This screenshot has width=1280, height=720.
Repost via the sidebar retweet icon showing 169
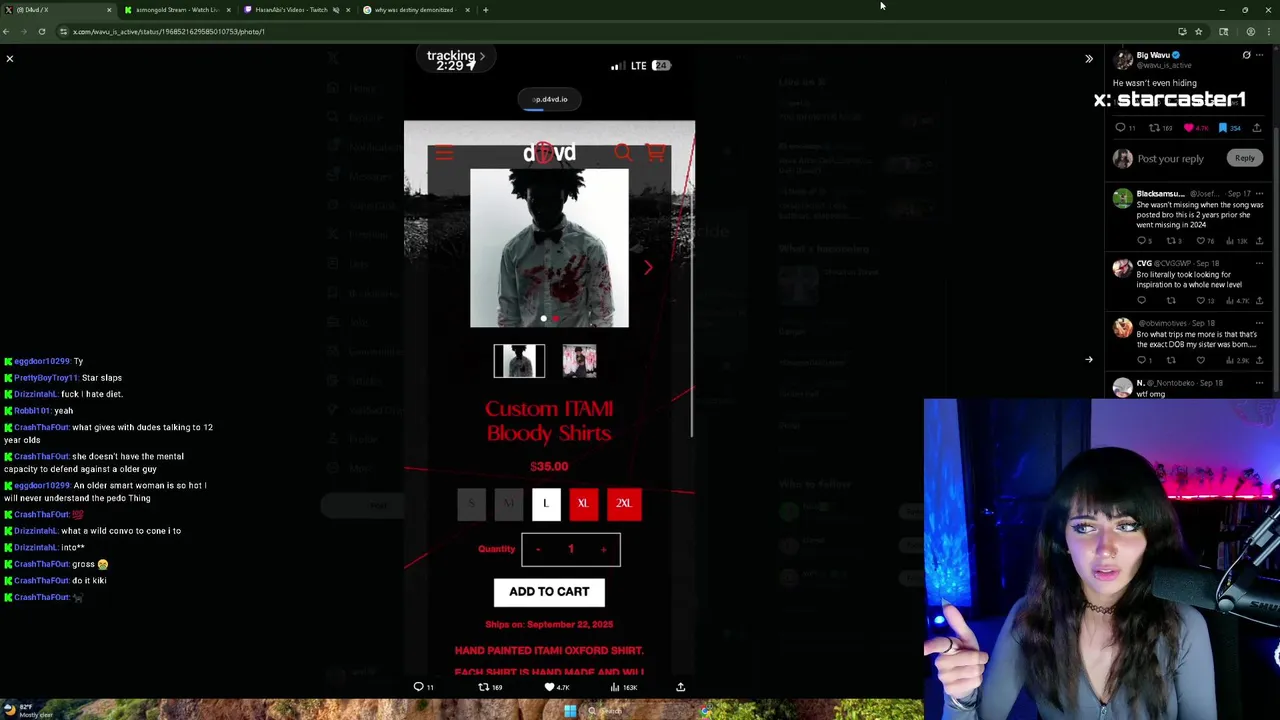[1154, 128]
